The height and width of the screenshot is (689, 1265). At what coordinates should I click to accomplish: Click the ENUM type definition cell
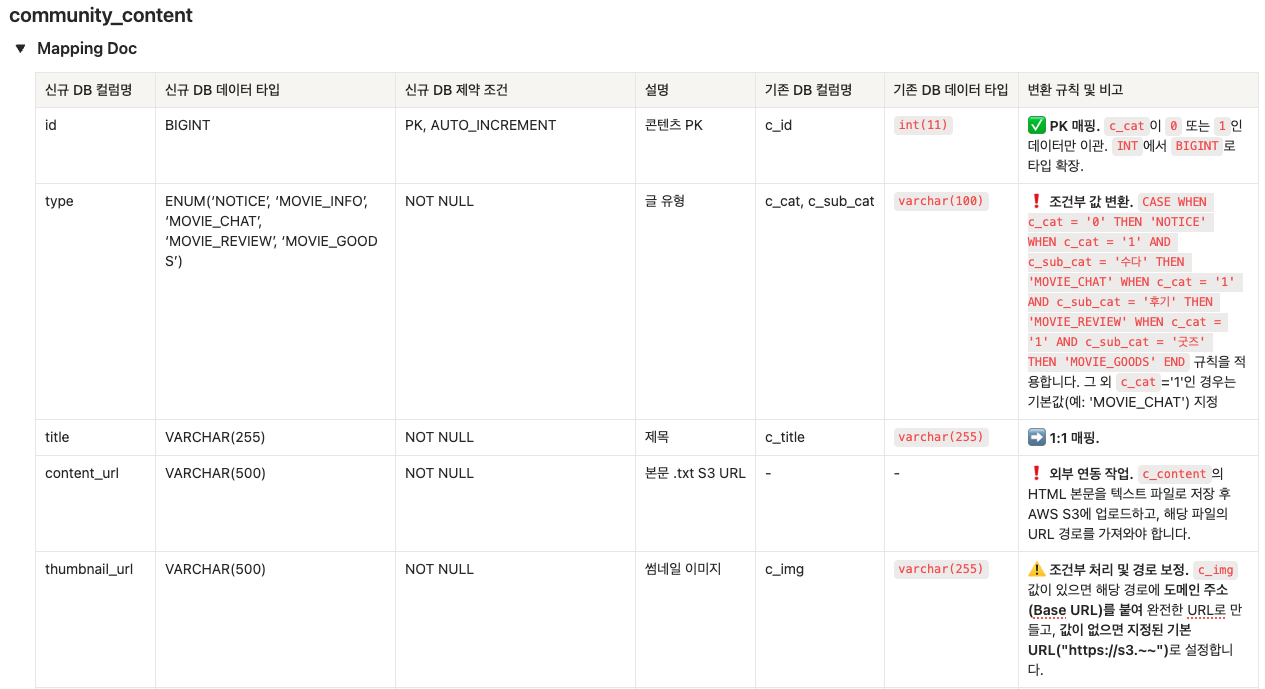pos(272,231)
